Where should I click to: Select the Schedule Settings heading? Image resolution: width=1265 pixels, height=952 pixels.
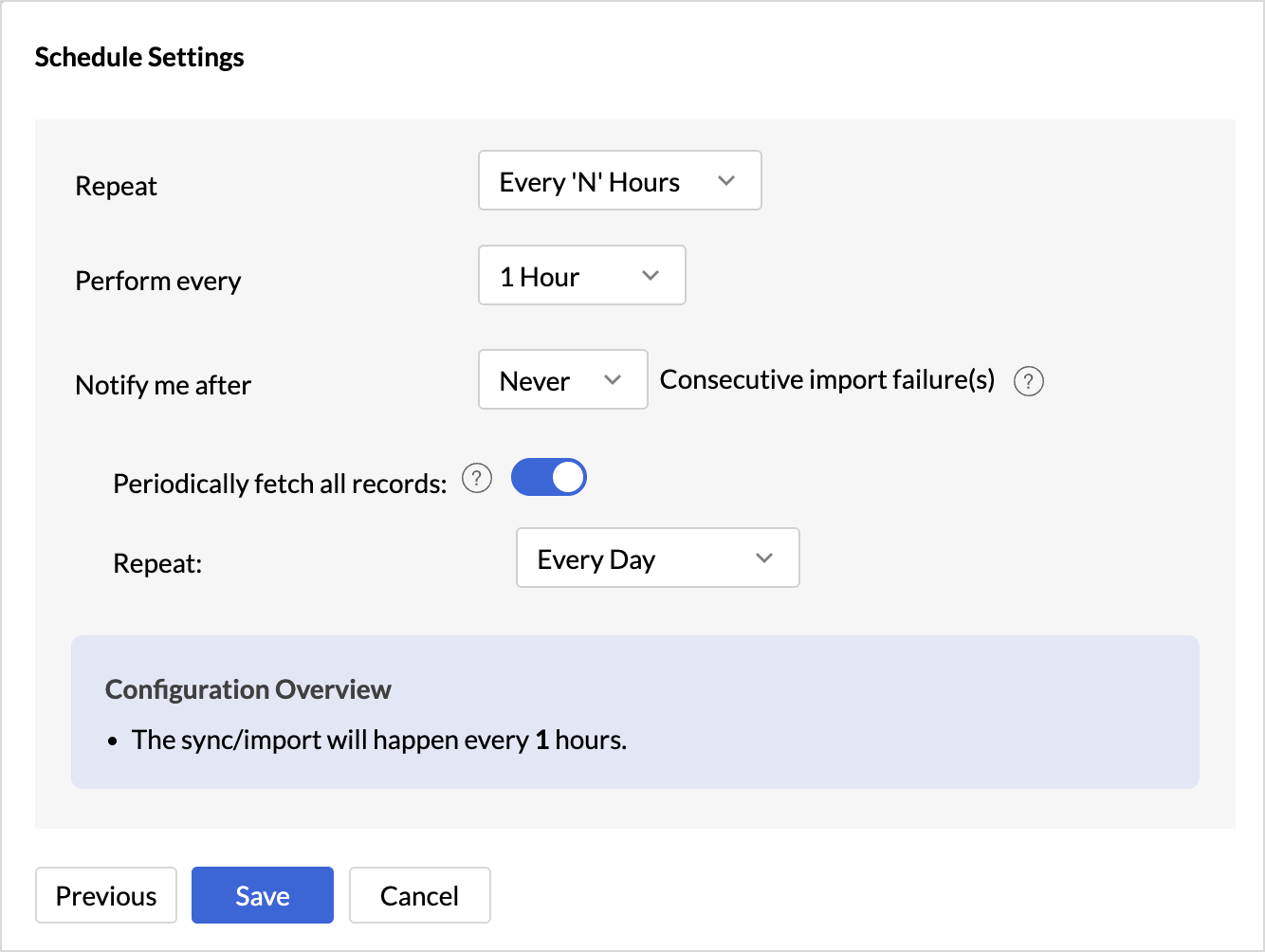point(139,58)
